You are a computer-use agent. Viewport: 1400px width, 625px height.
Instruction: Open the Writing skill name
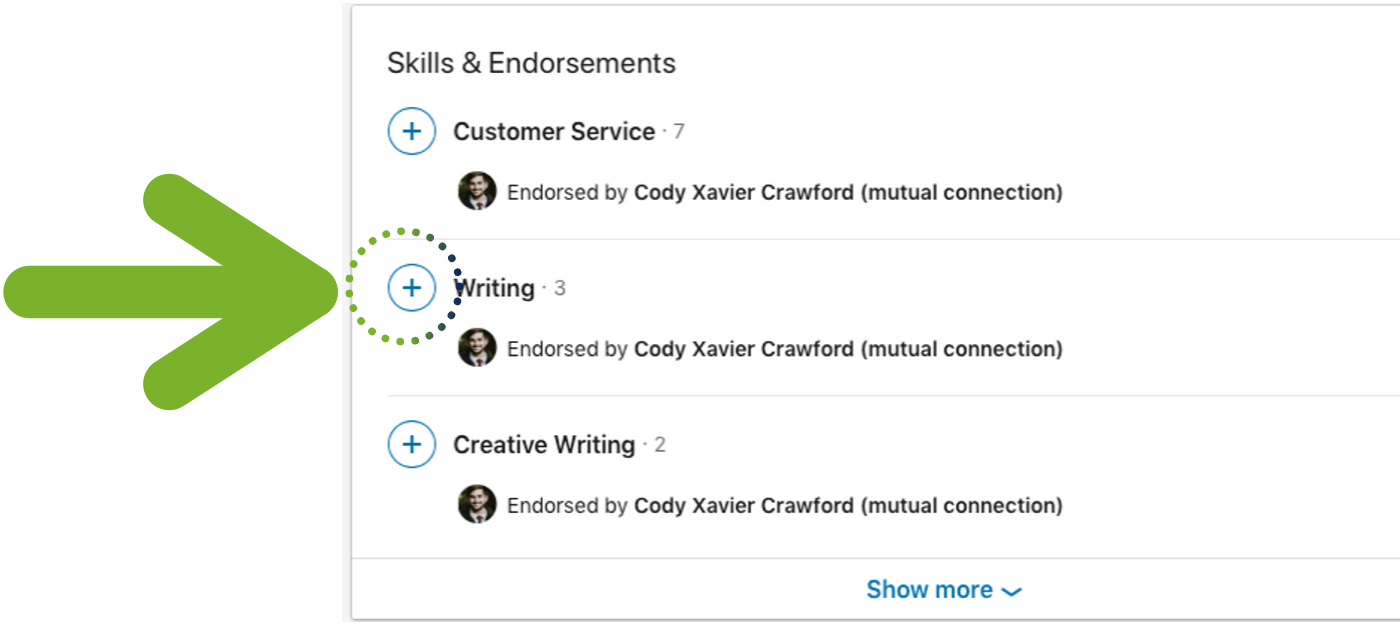pyautogui.click(x=495, y=288)
